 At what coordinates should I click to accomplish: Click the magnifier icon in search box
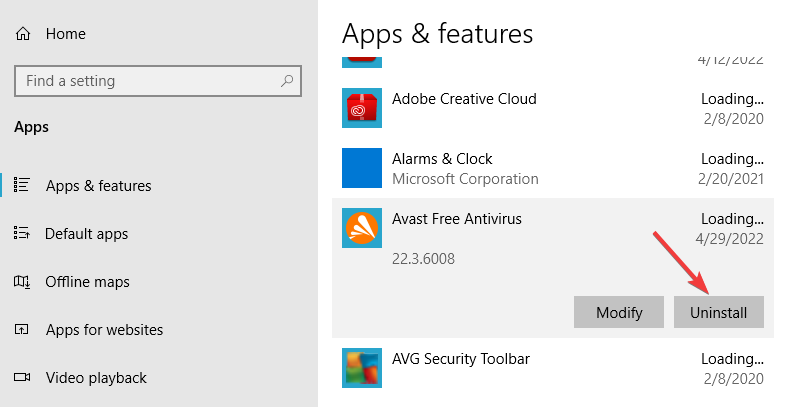(x=287, y=81)
